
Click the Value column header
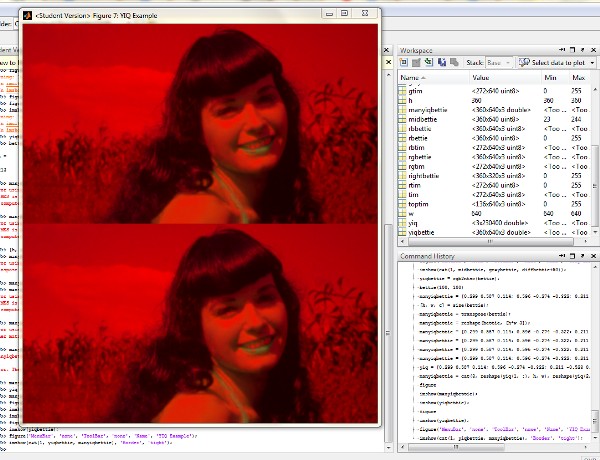click(x=505, y=78)
